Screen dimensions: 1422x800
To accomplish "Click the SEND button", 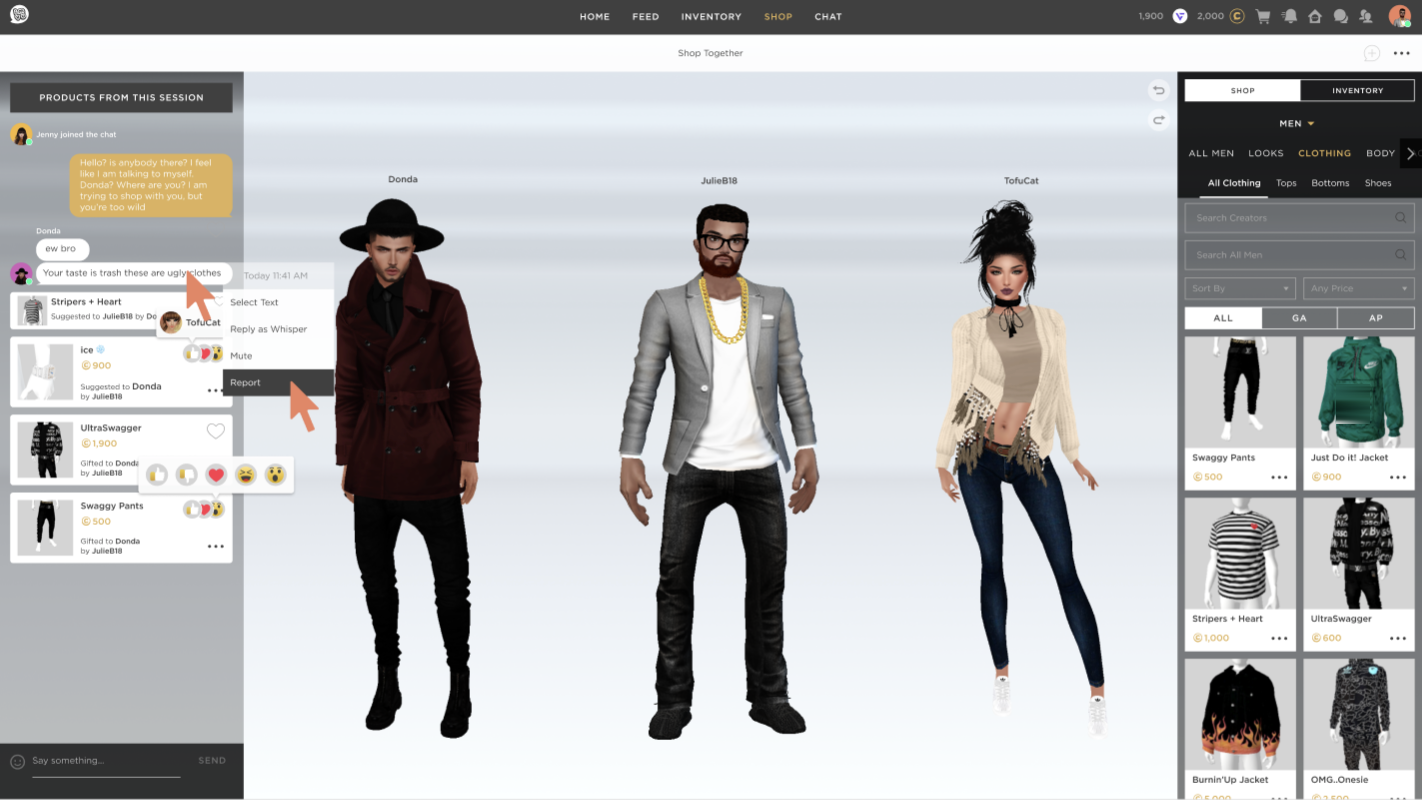I will point(212,761).
